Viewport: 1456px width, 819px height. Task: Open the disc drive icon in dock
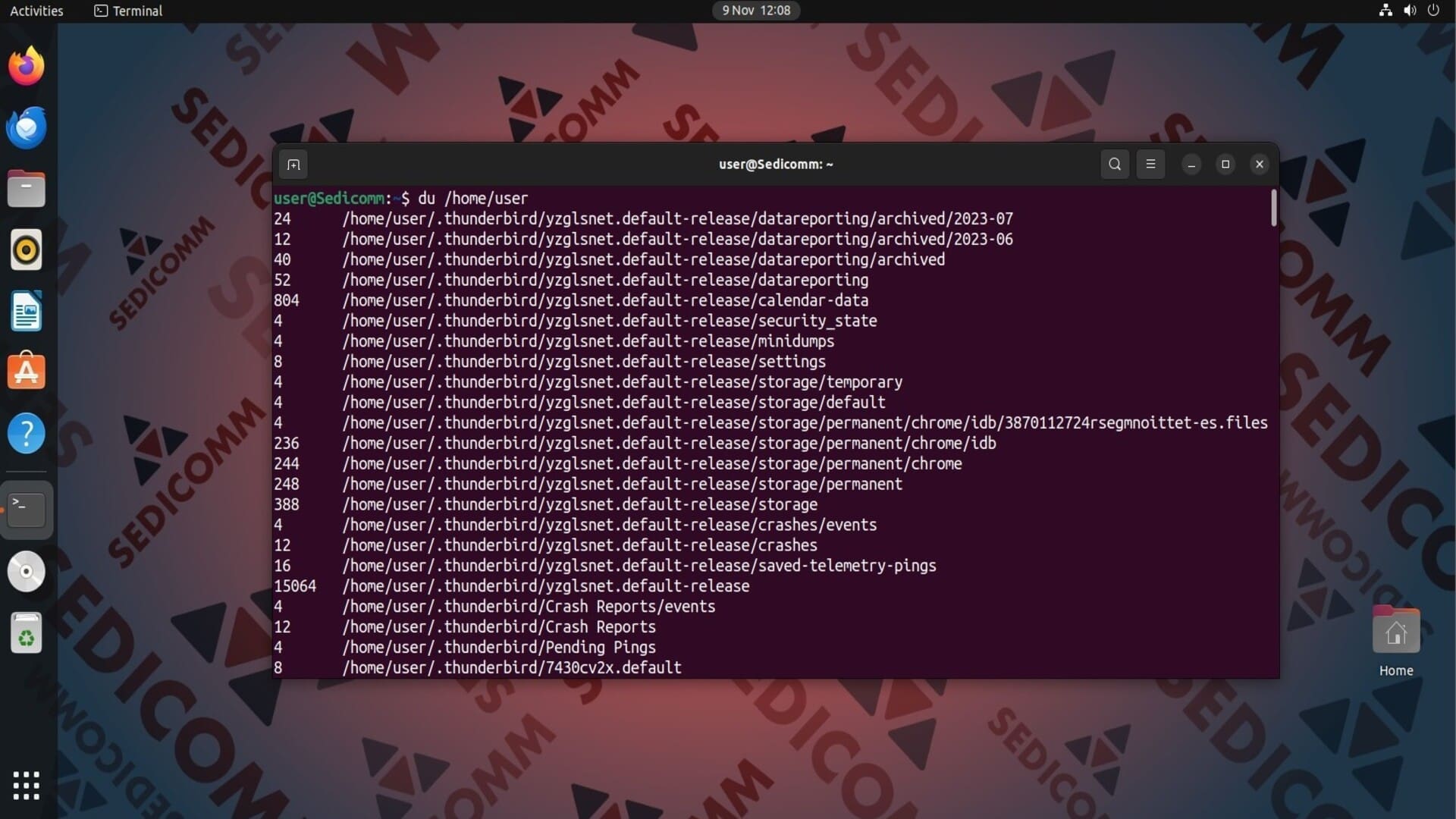[x=27, y=572]
